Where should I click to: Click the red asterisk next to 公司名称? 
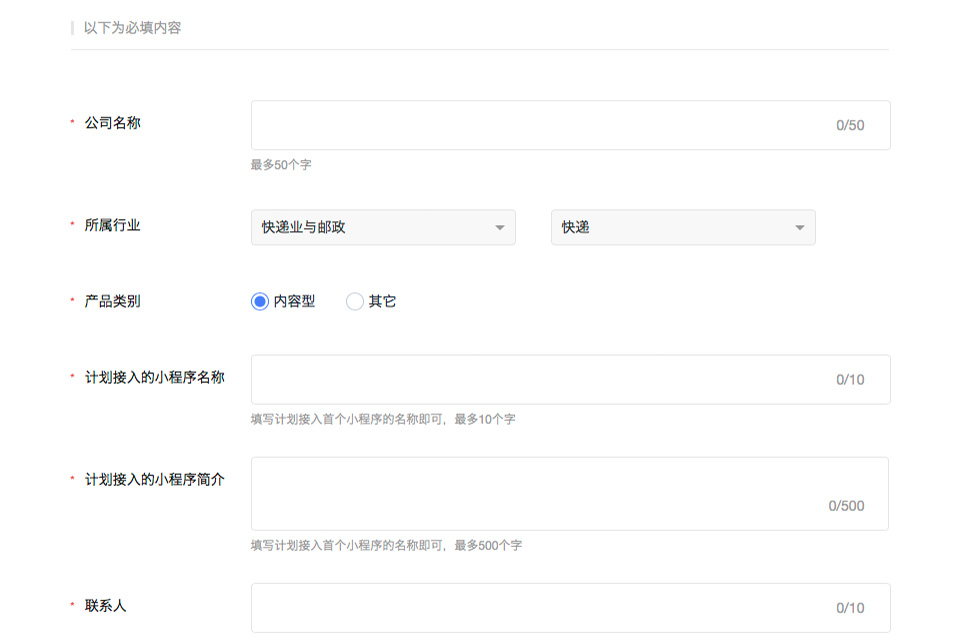click(x=70, y=122)
